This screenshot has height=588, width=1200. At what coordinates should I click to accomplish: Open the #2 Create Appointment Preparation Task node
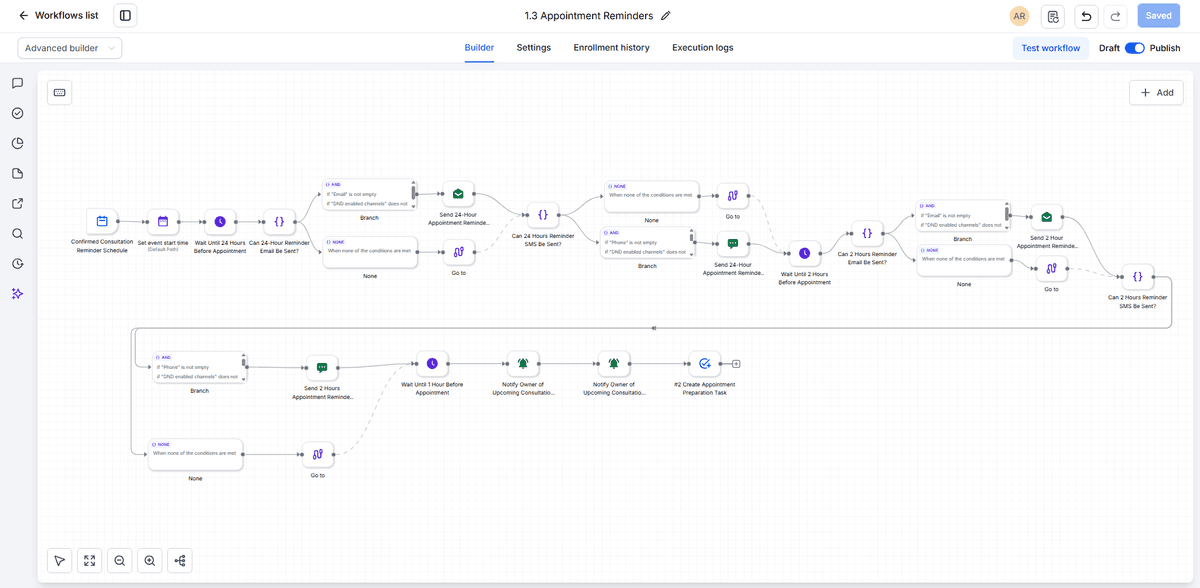704,364
